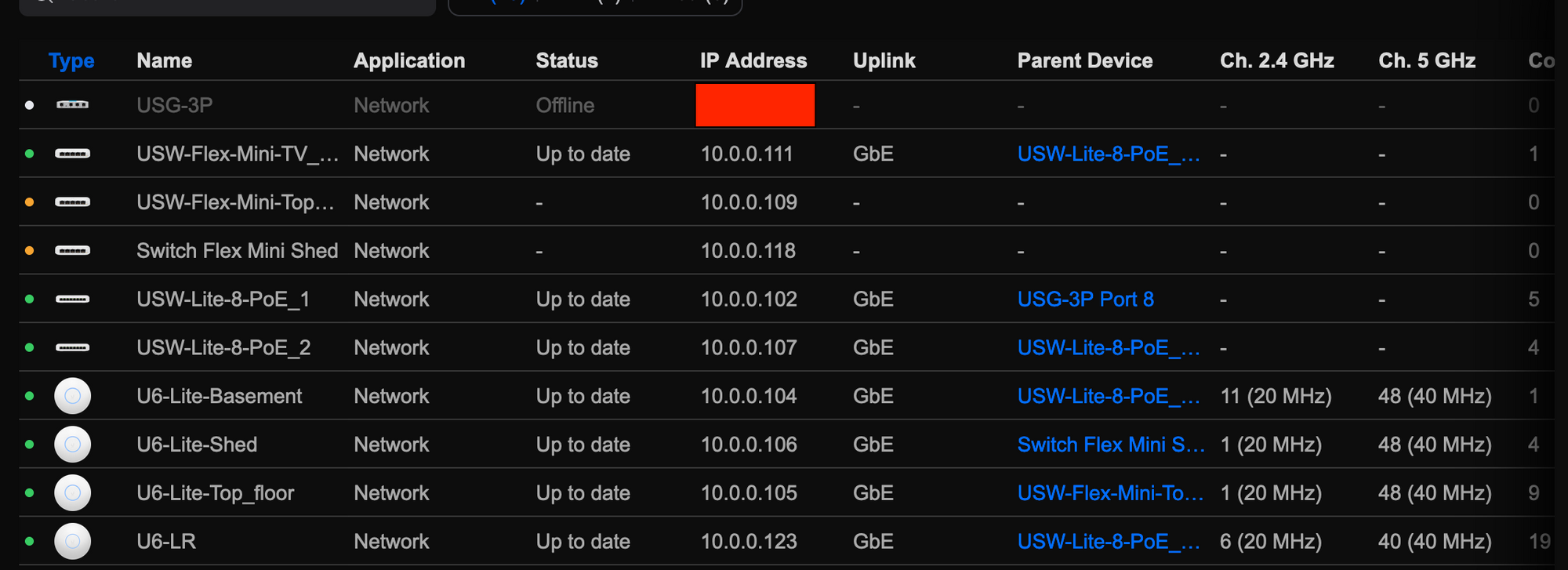The width and height of the screenshot is (1568, 570).
Task: Select the U6-Lite-Shed access point icon
Action: click(72, 445)
